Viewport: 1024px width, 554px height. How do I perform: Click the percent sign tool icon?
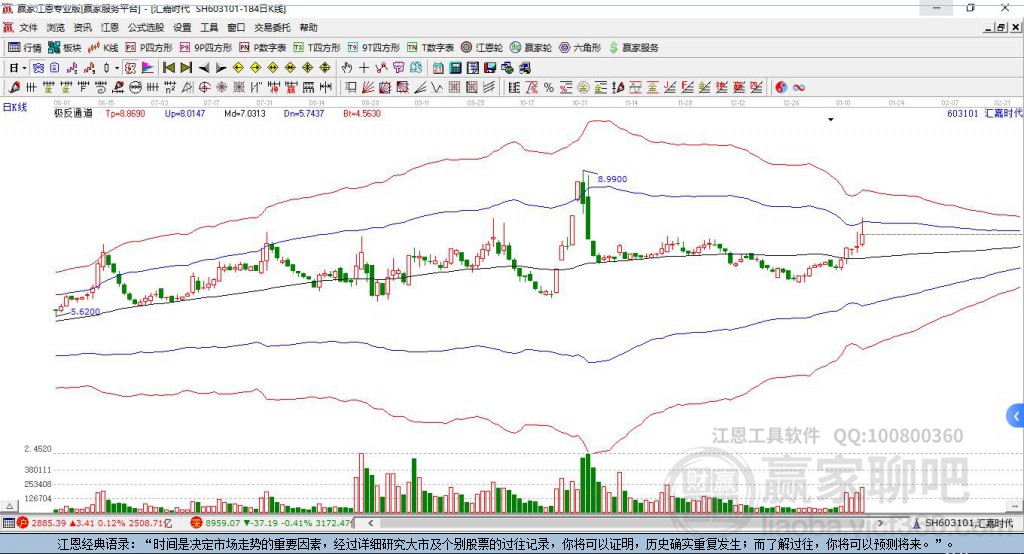(549, 88)
